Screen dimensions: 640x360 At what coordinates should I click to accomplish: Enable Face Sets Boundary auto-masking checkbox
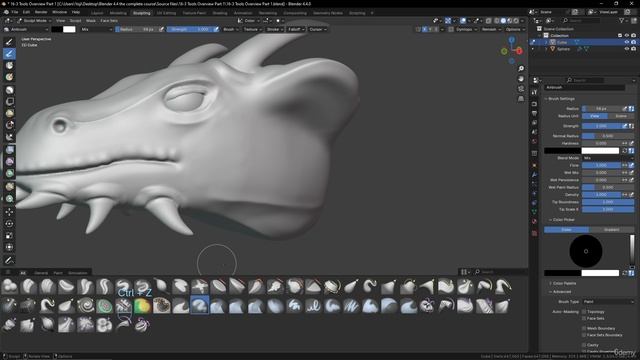(x=584, y=335)
